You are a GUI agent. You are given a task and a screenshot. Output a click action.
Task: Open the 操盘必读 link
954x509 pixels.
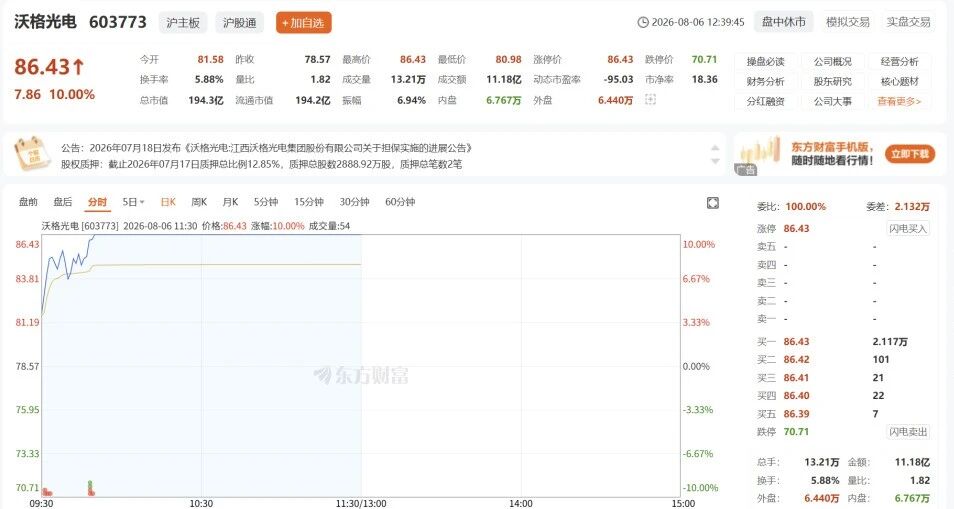coord(765,61)
